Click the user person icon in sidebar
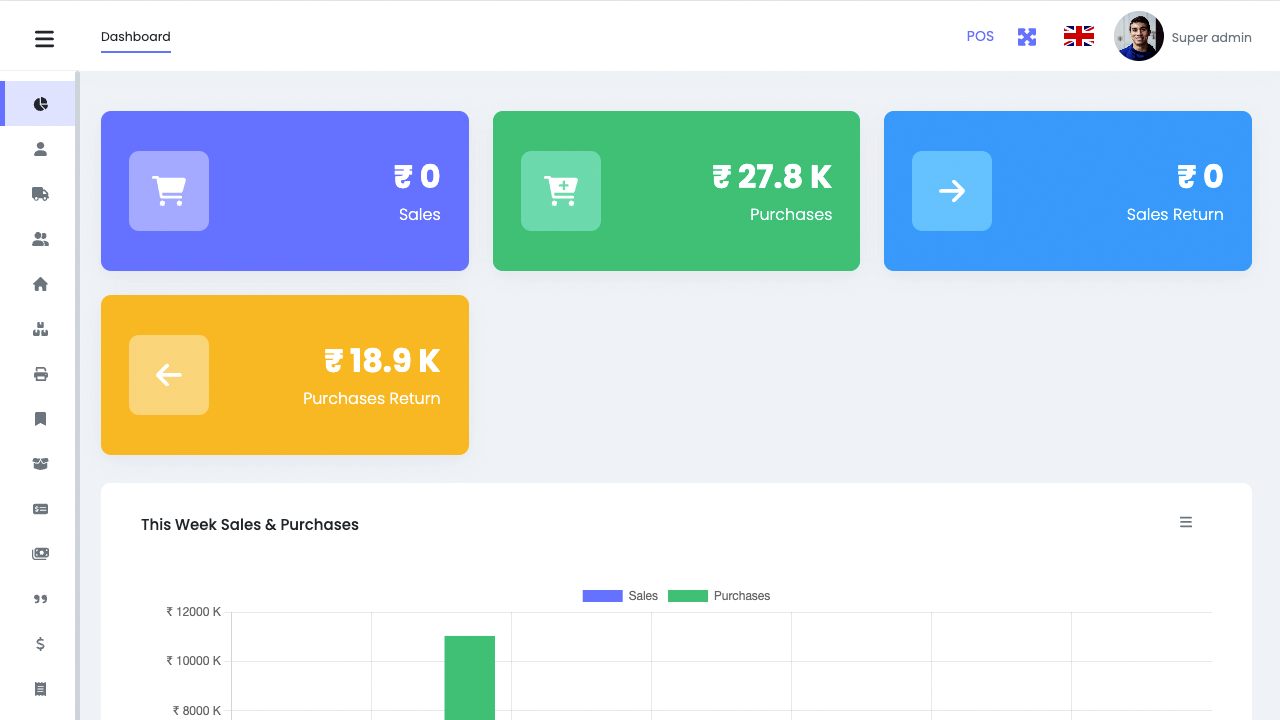1280x720 pixels. (x=40, y=148)
